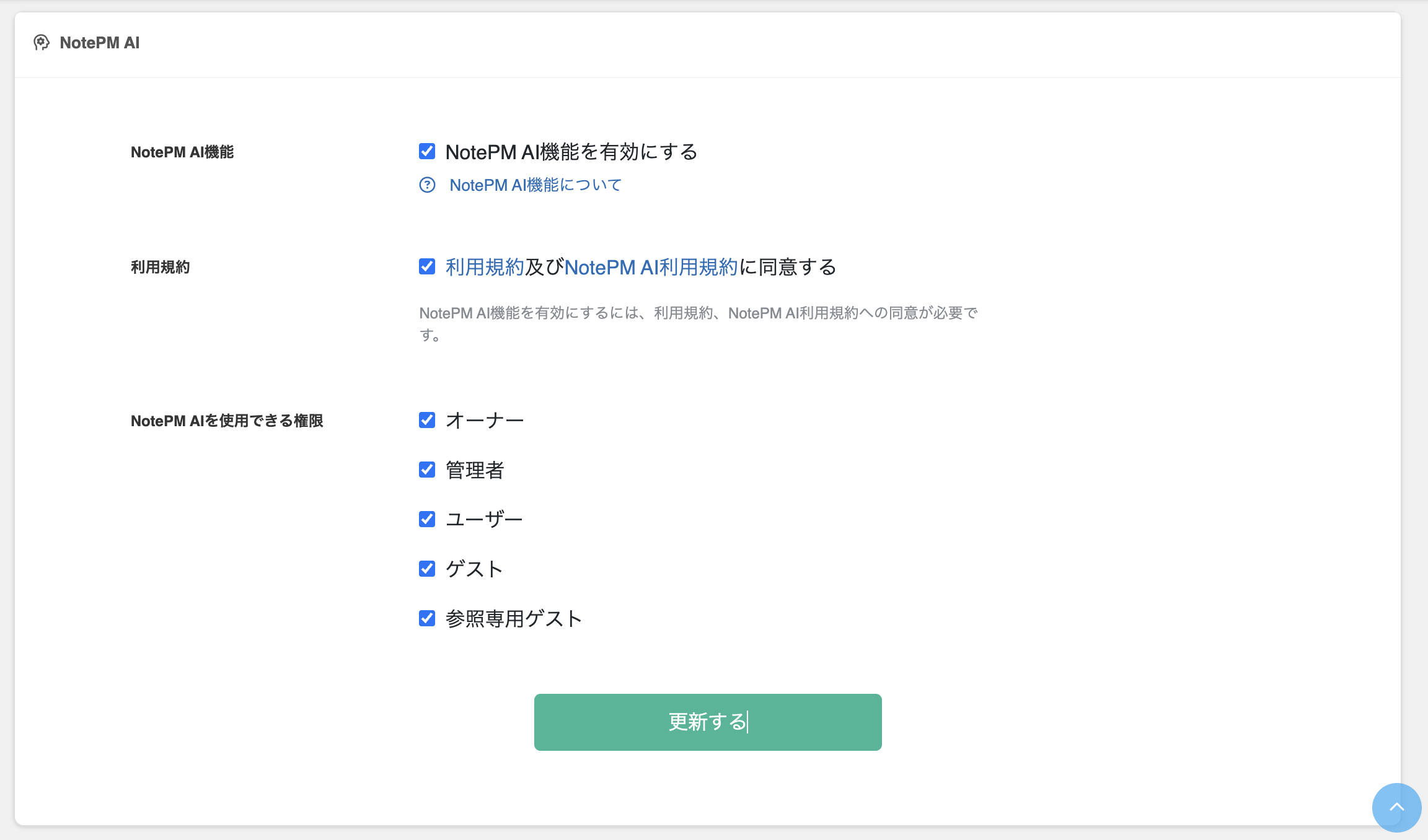Click the bold 利用規約 row heading on left
The image size is (1428, 840).
(160, 267)
